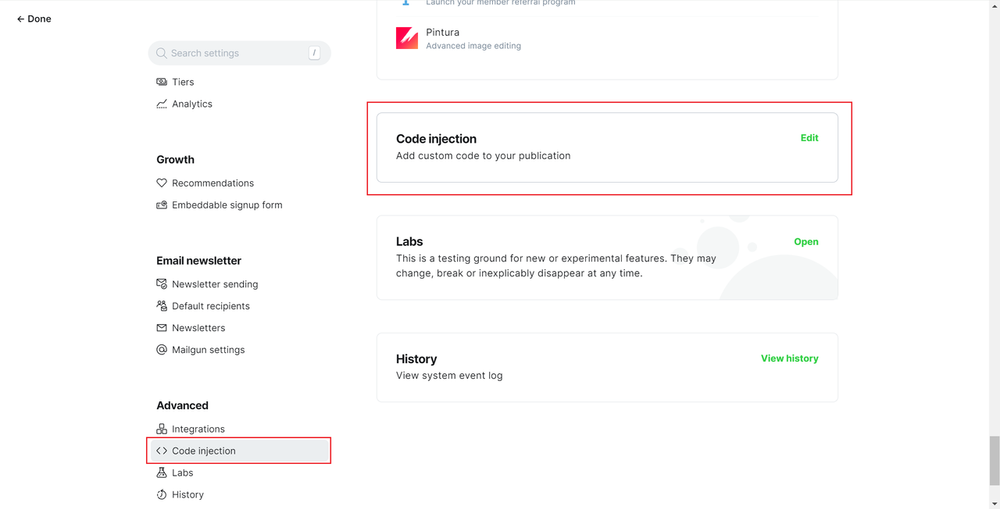Click the page vertical scrollbar thumb
1000x509 pixels.
coord(993,459)
